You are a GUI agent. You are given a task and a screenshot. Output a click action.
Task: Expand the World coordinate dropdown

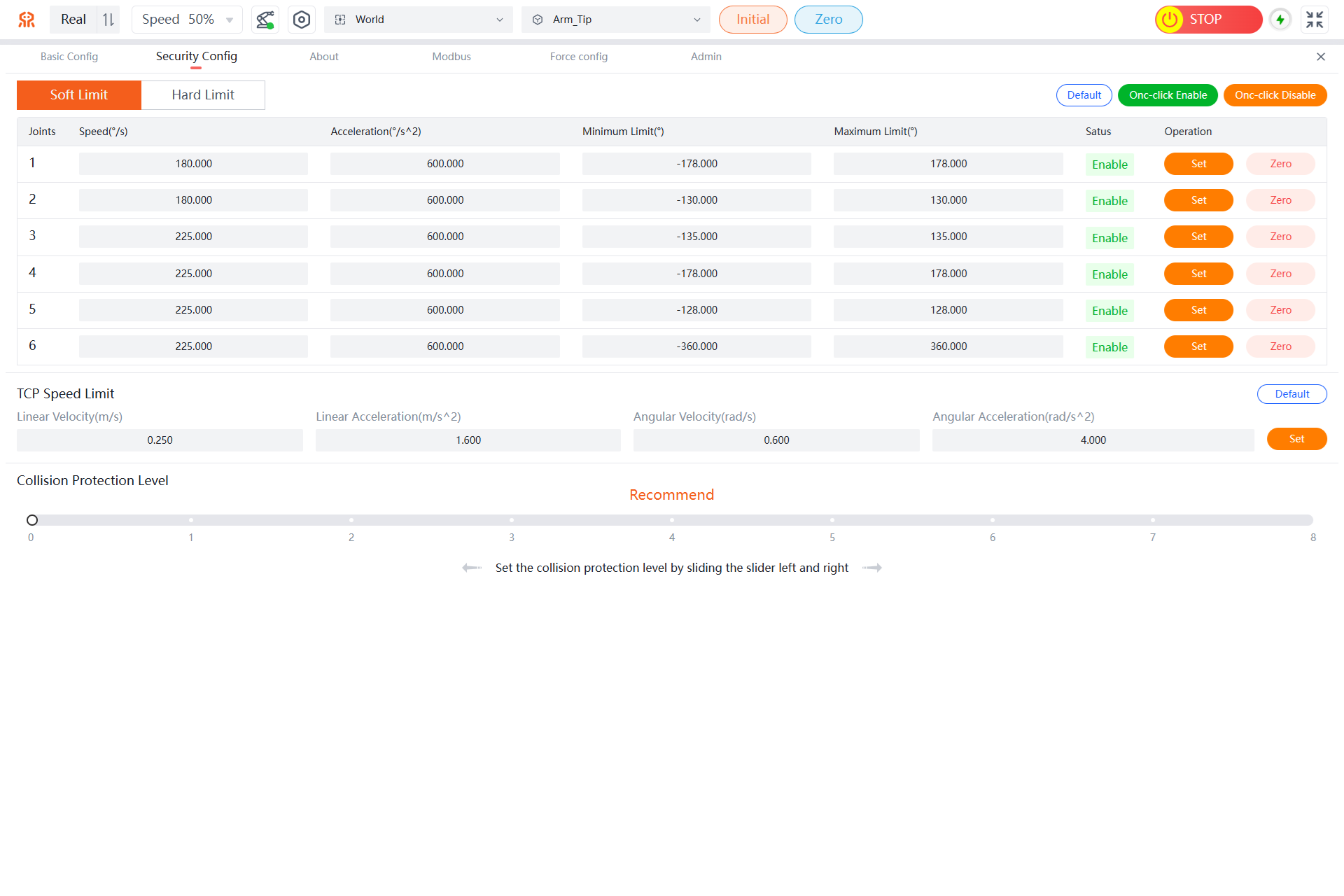tap(418, 20)
